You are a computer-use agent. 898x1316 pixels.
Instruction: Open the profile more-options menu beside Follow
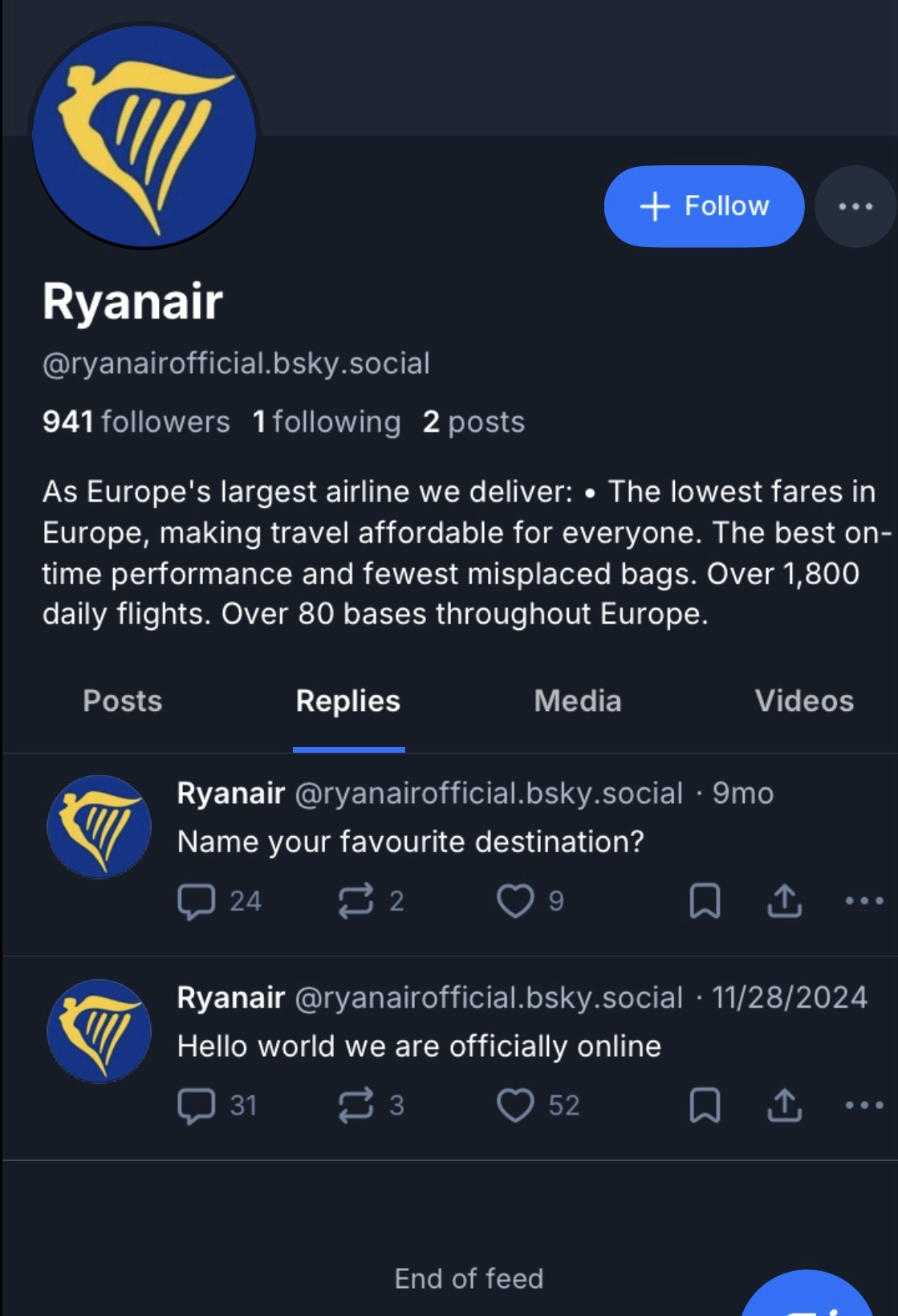pos(855,206)
